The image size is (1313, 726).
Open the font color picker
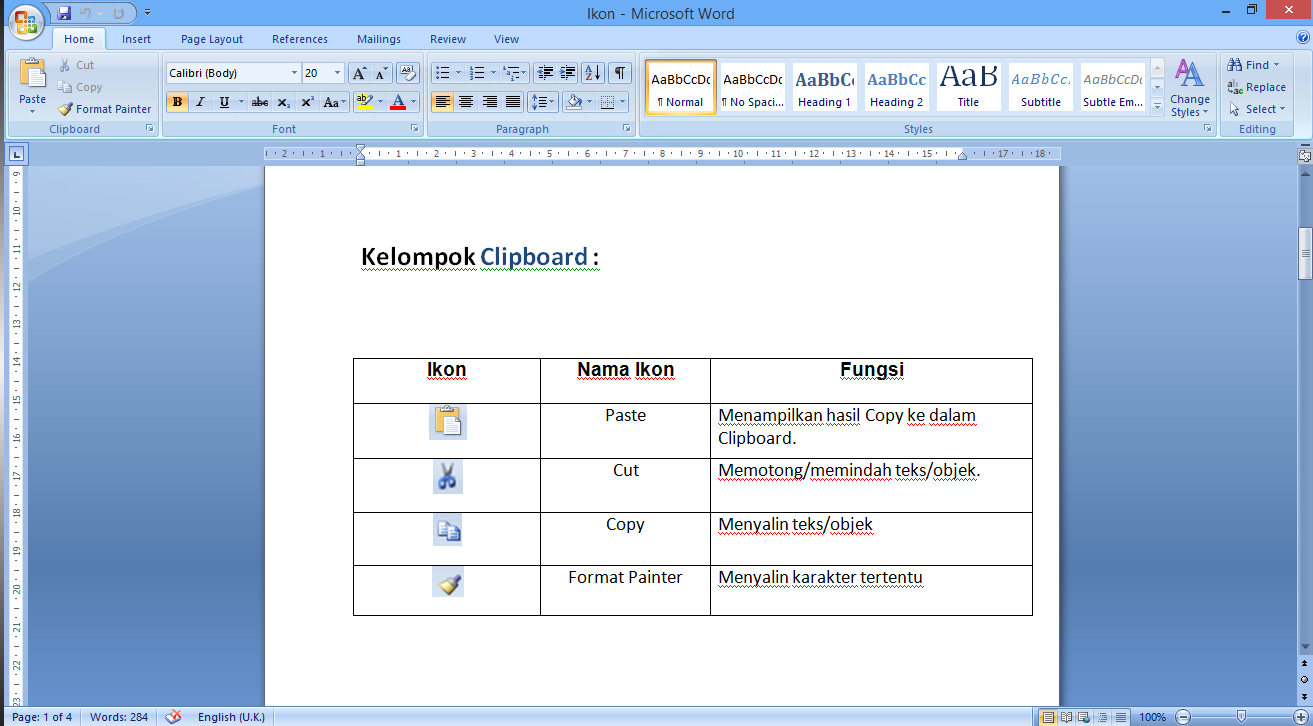pyautogui.click(x=399, y=101)
